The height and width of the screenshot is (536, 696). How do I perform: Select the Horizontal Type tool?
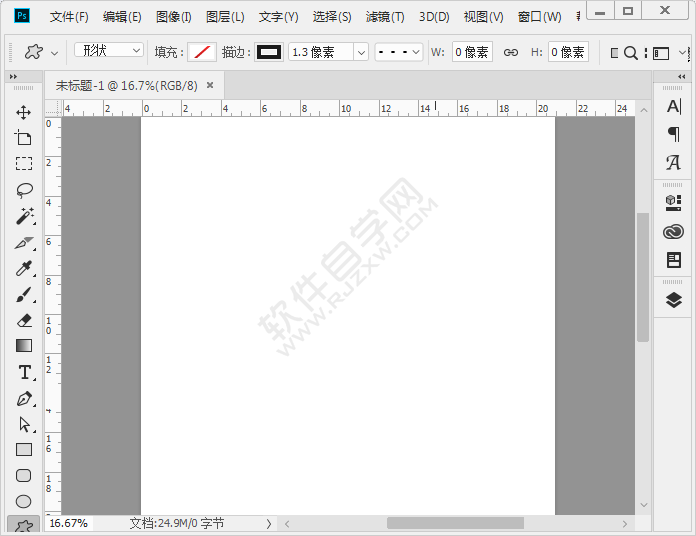pos(24,372)
